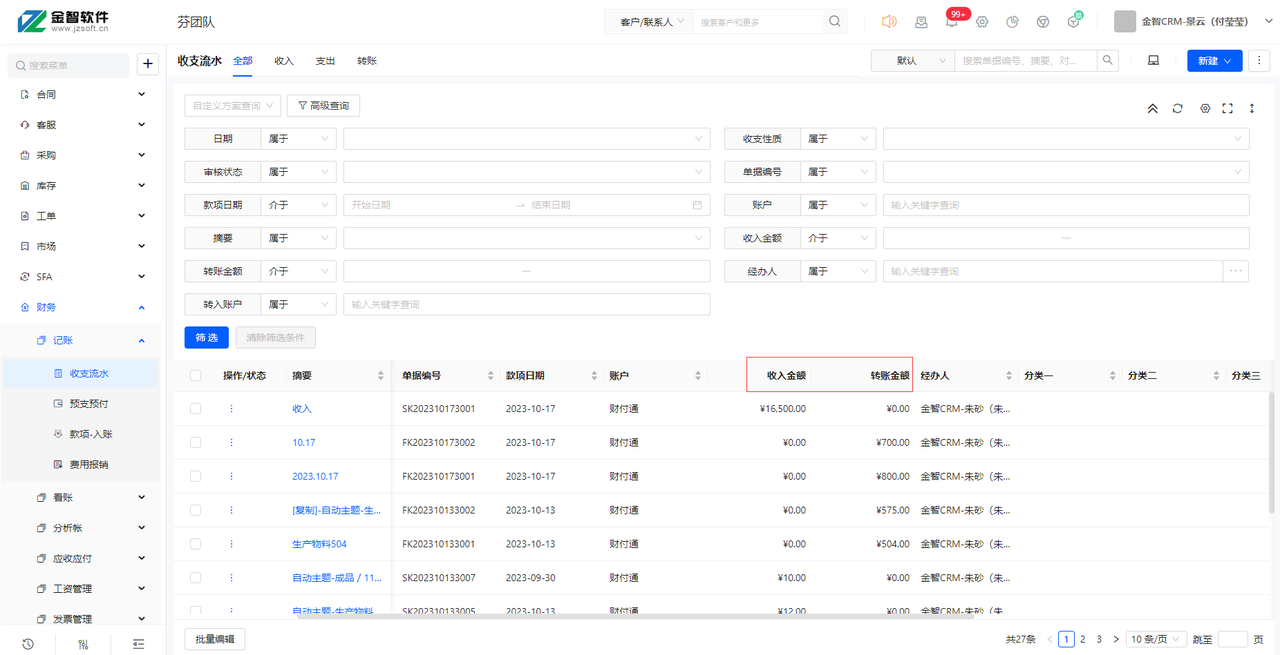The height and width of the screenshot is (655, 1280).
Task: Open table column settings gear icon
Action: click(1205, 108)
